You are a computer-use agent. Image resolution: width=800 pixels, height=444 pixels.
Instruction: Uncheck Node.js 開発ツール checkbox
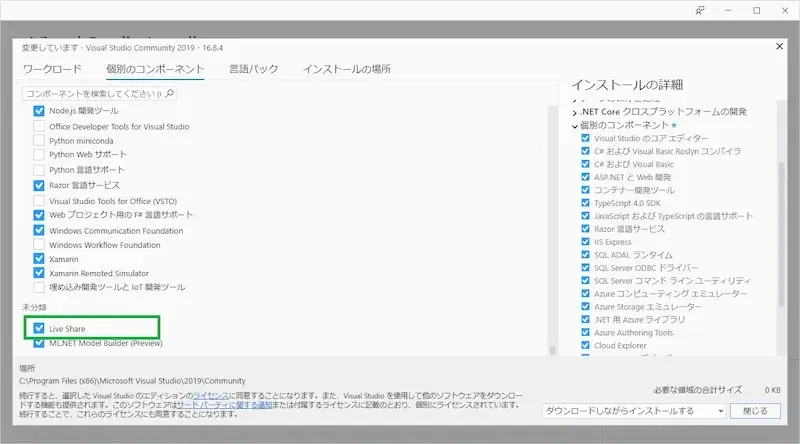[x=39, y=111]
